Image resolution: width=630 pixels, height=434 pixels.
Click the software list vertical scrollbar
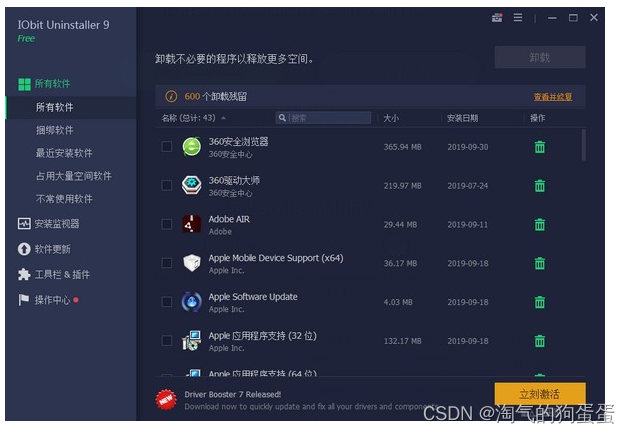coord(583,145)
